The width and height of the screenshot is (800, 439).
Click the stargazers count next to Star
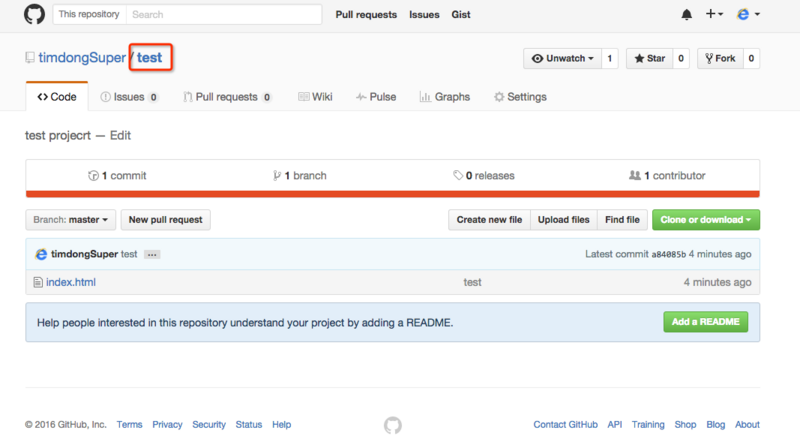tap(681, 58)
